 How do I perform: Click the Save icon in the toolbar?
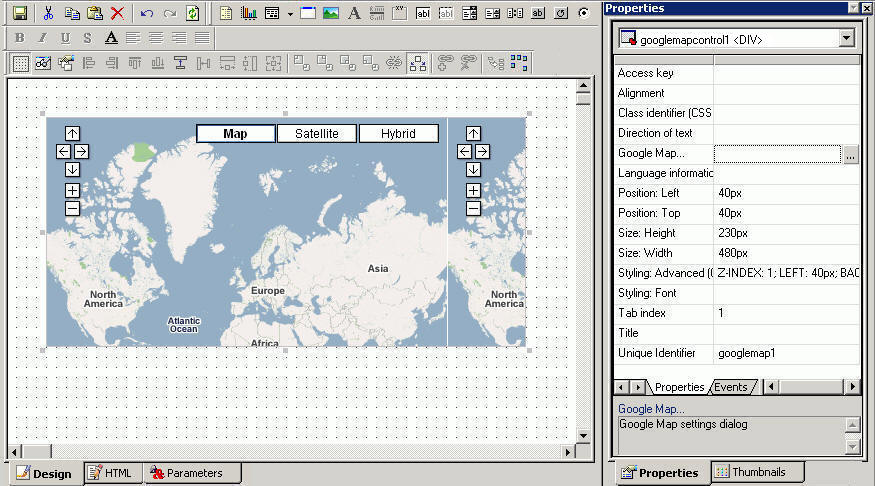20,13
